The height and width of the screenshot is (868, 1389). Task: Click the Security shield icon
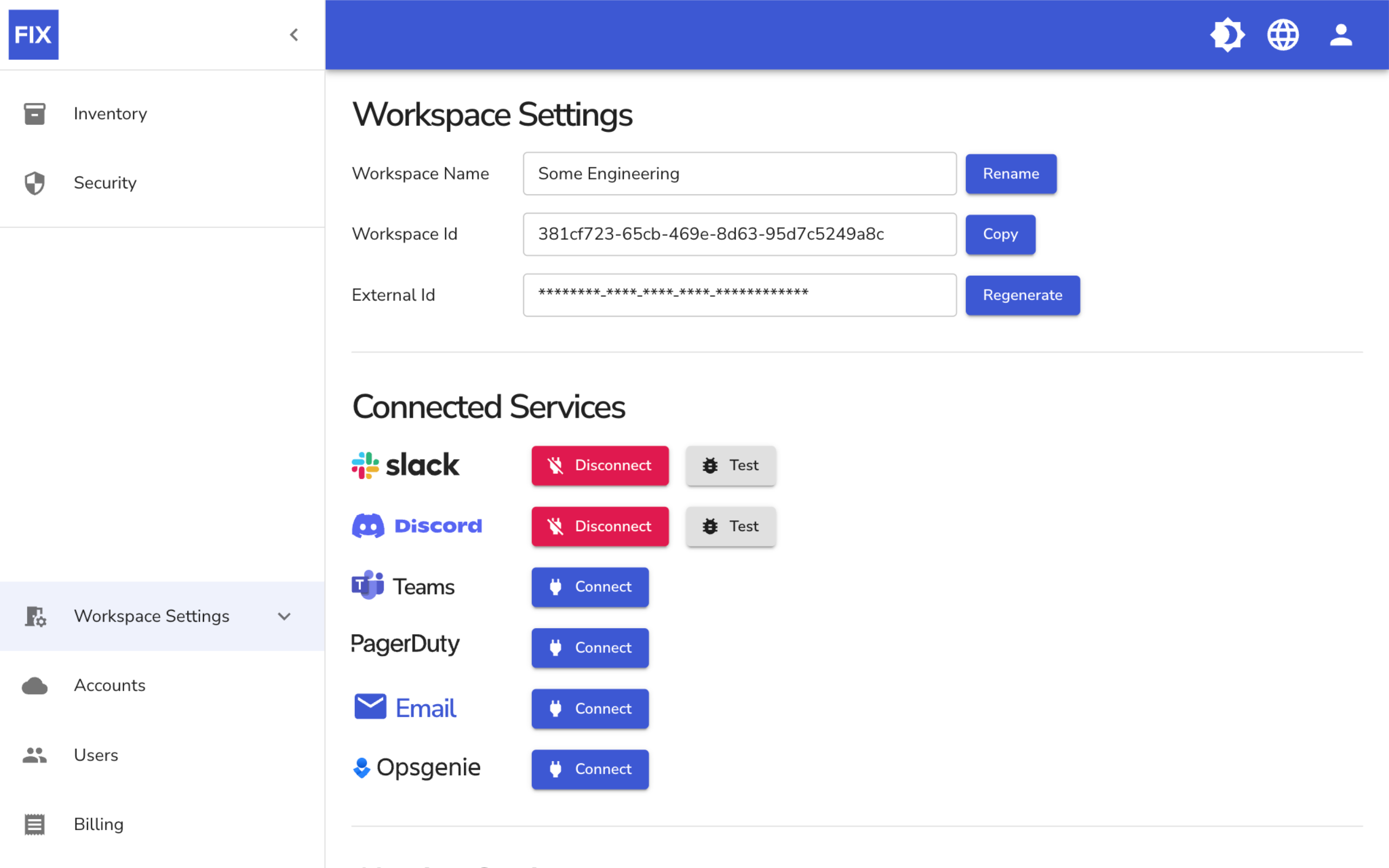34,183
